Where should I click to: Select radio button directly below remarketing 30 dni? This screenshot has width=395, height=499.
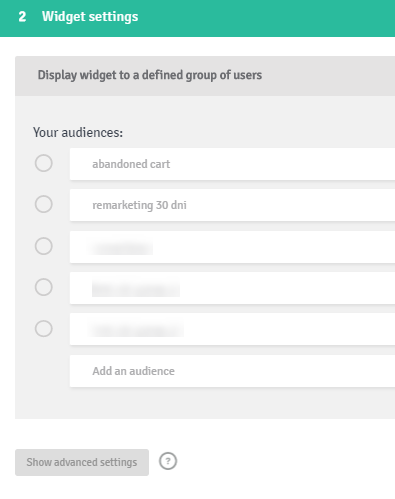pyautogui.click(x=44, y=246)
